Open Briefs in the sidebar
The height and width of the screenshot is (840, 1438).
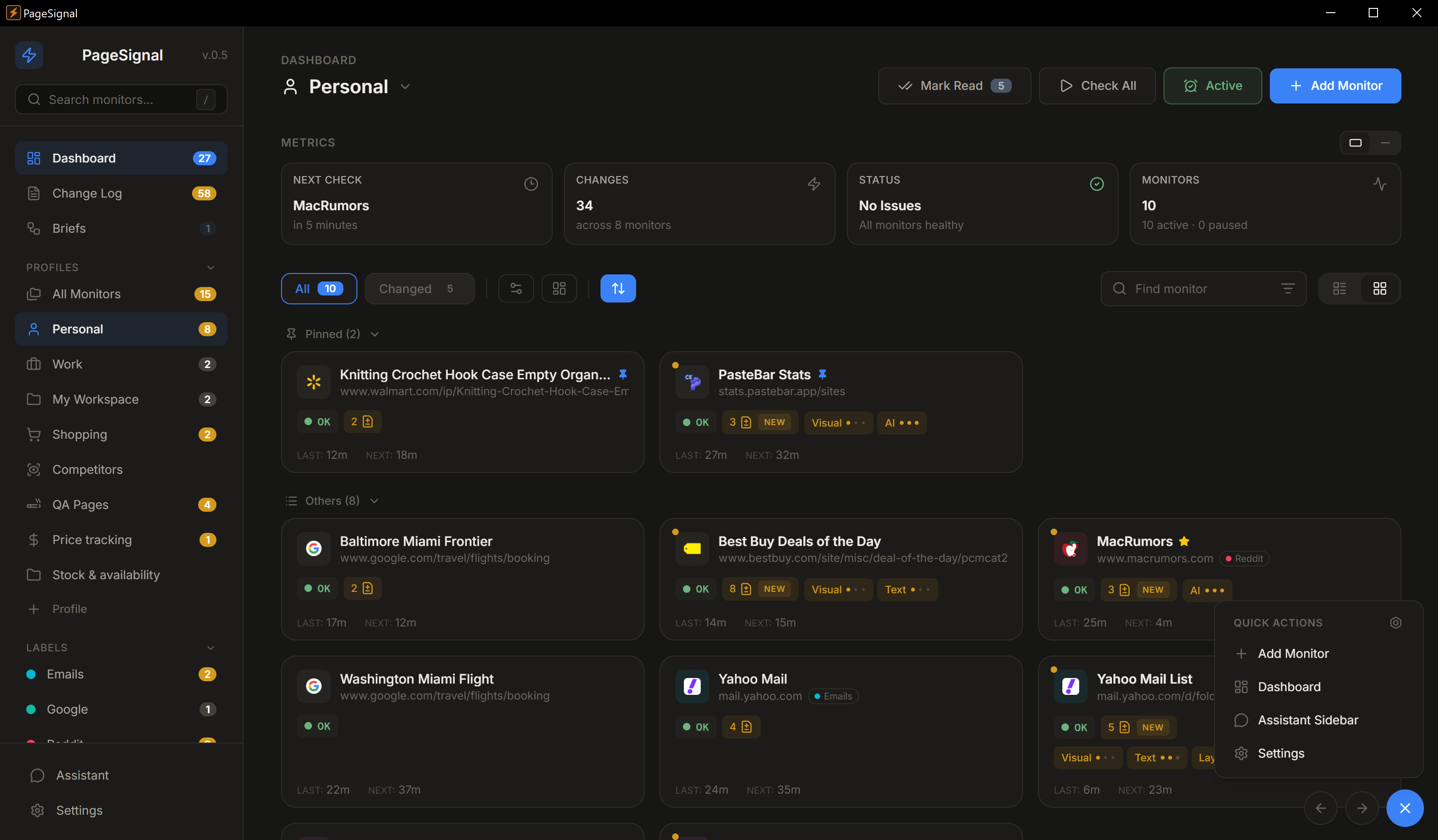point(121,228)
